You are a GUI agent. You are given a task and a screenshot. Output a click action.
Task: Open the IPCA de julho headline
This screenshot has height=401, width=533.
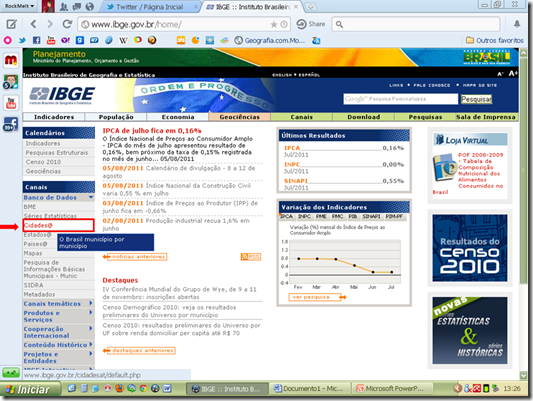tap(152, 130)
